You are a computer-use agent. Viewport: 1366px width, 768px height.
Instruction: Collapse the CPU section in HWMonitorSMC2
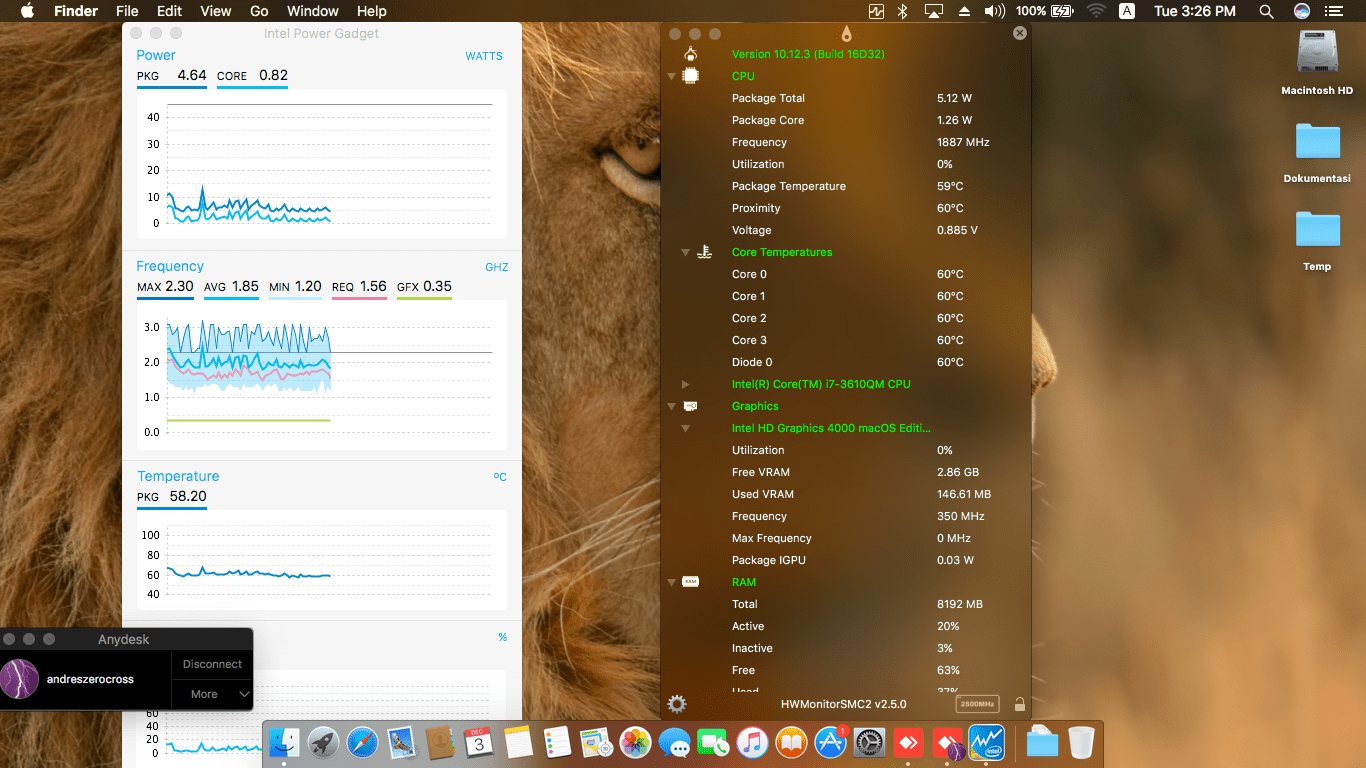[670, 76]
